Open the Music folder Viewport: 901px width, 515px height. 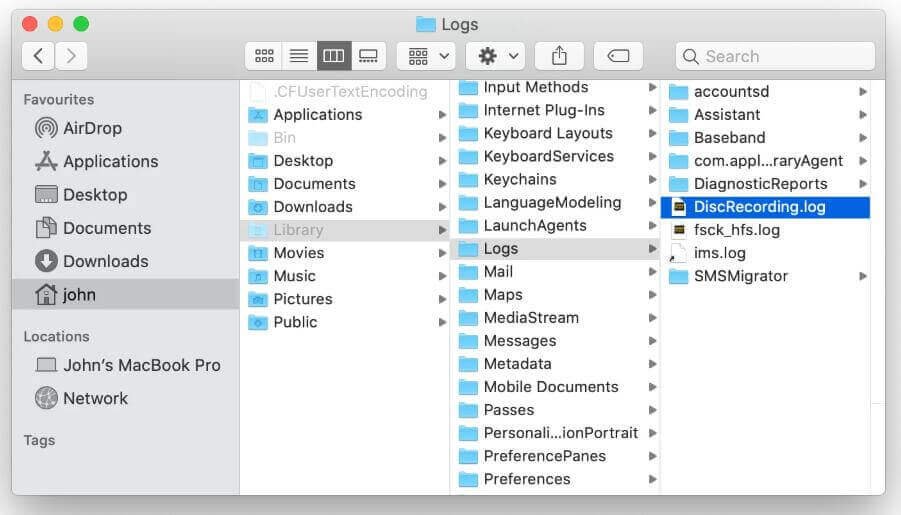click(345, 276)
